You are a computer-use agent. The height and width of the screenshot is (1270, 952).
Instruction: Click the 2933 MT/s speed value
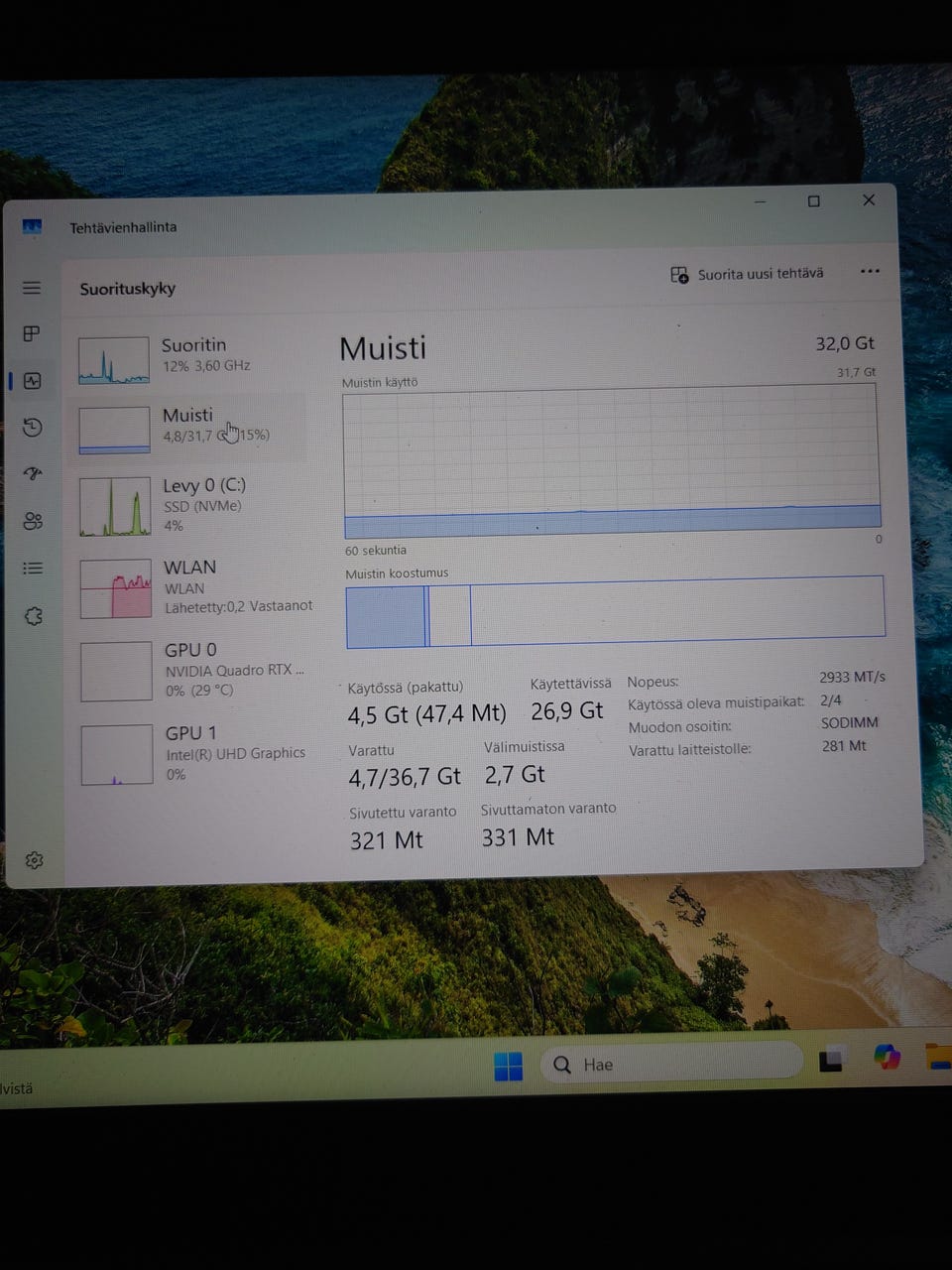[852, 677]
